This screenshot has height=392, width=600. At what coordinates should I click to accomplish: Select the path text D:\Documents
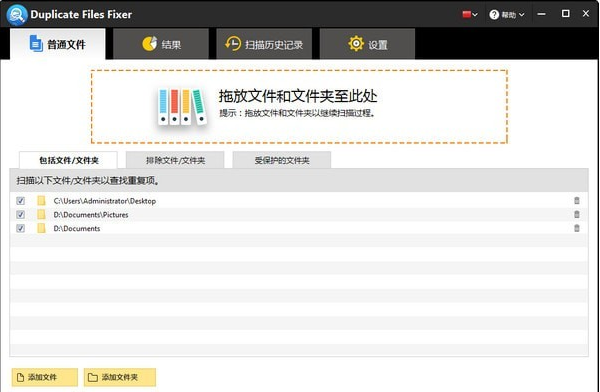click(x=77, y=229)
